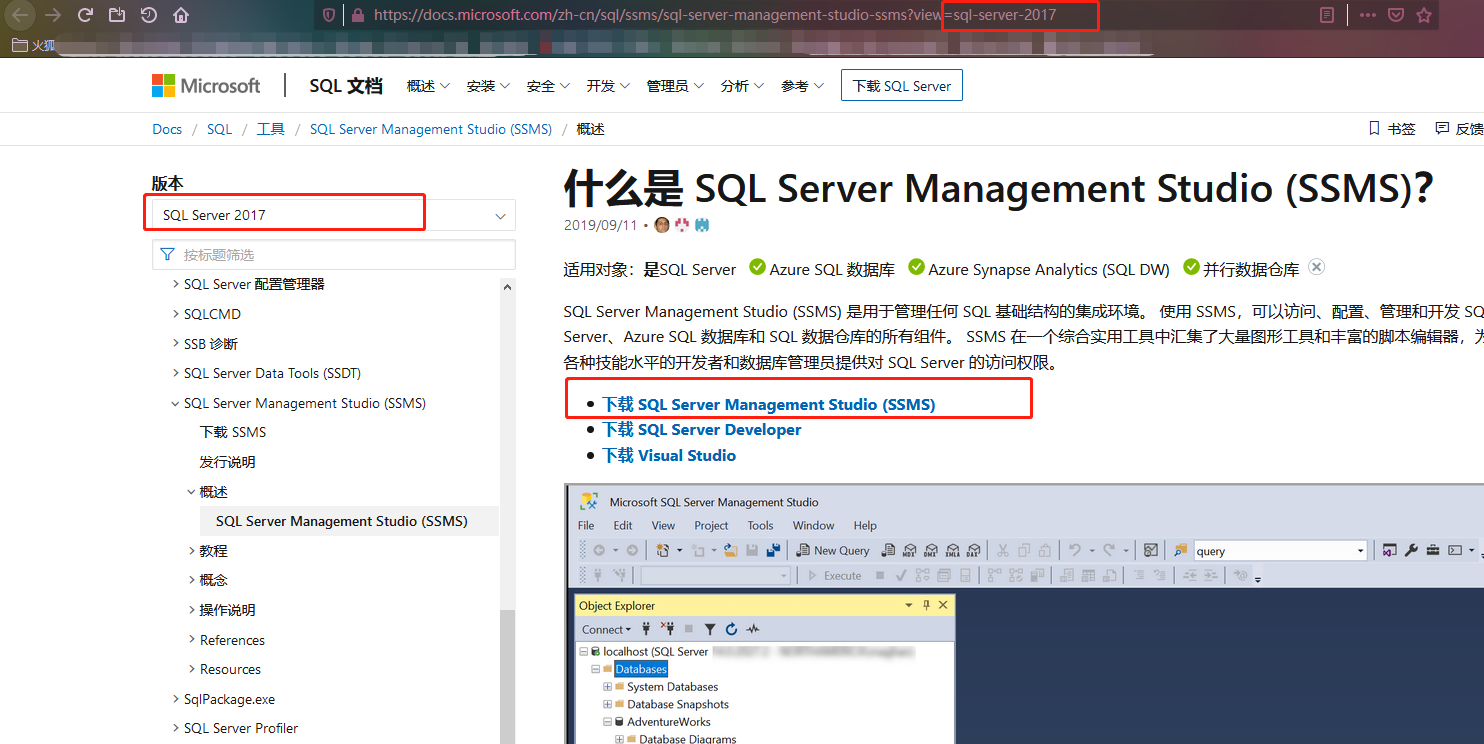
Task: Click the 按标题筛选 filter input
Action: 333,255
